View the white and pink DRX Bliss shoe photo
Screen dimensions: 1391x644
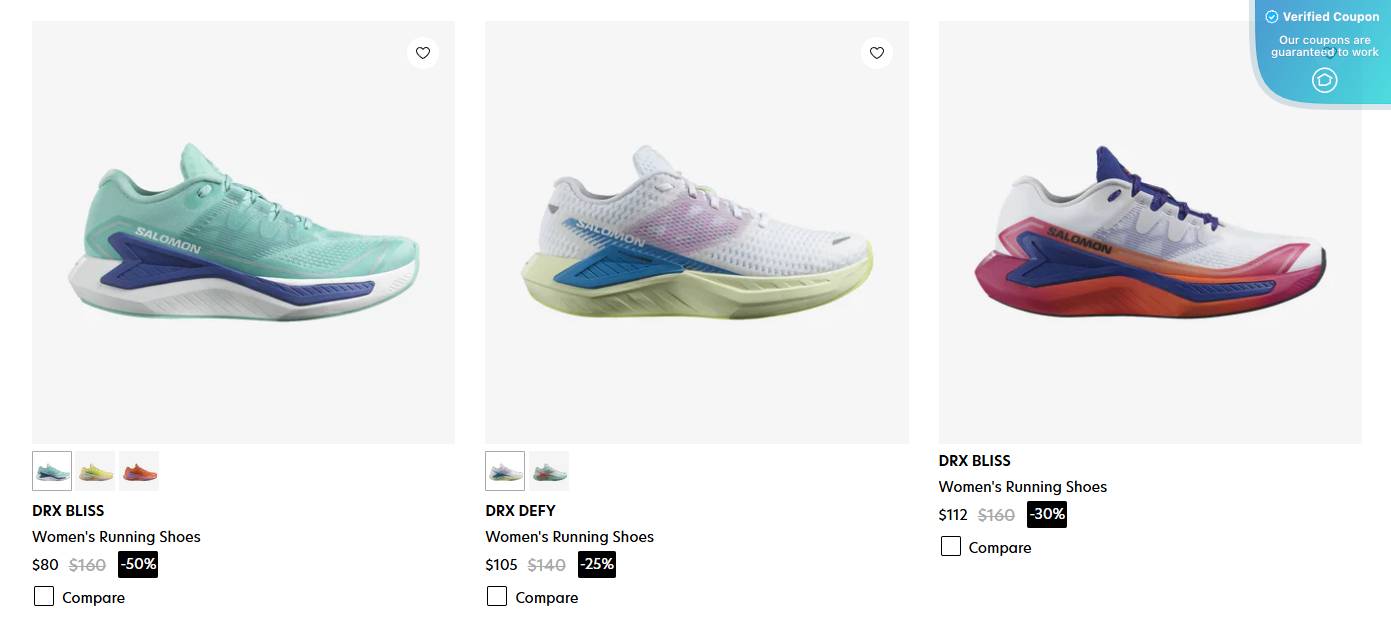1150,232
